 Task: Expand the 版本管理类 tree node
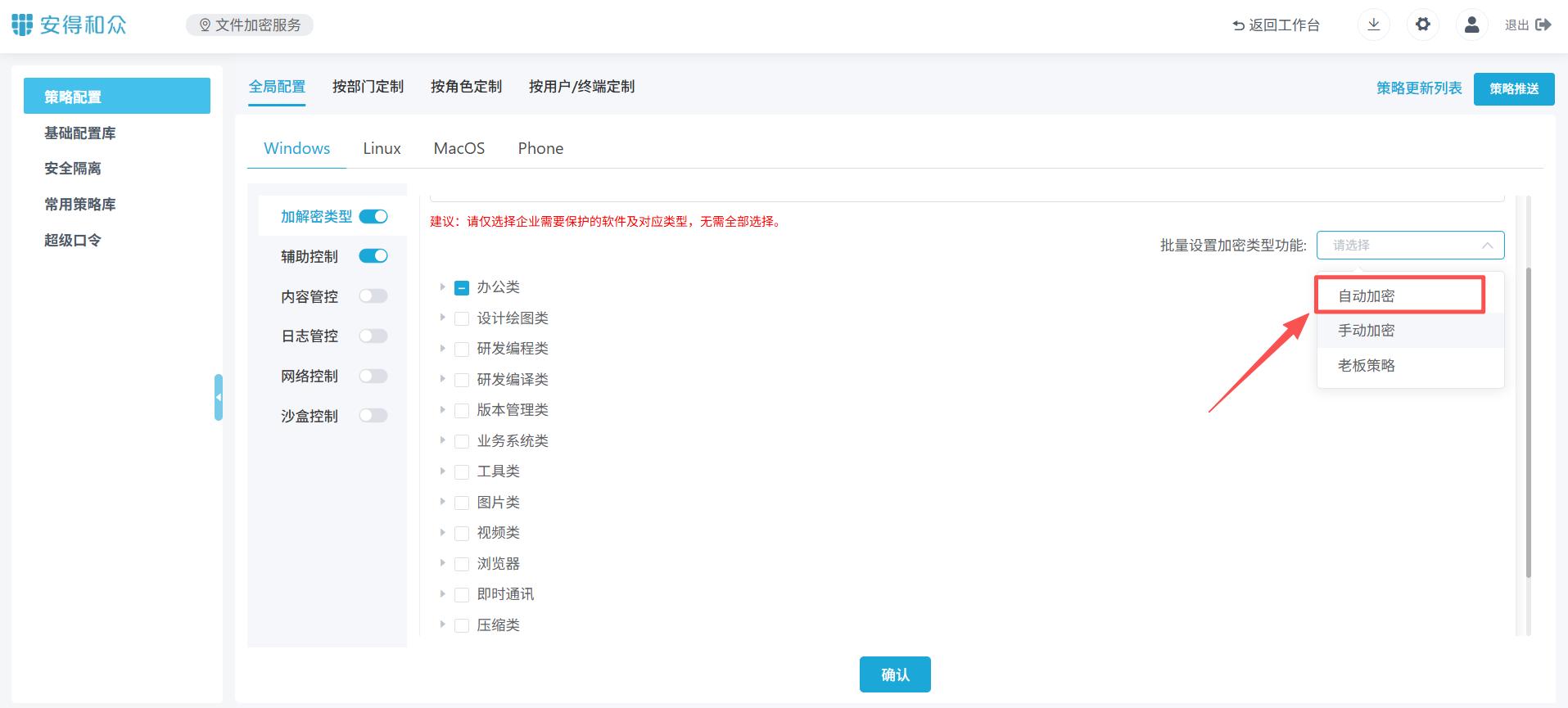click(442, 410)
